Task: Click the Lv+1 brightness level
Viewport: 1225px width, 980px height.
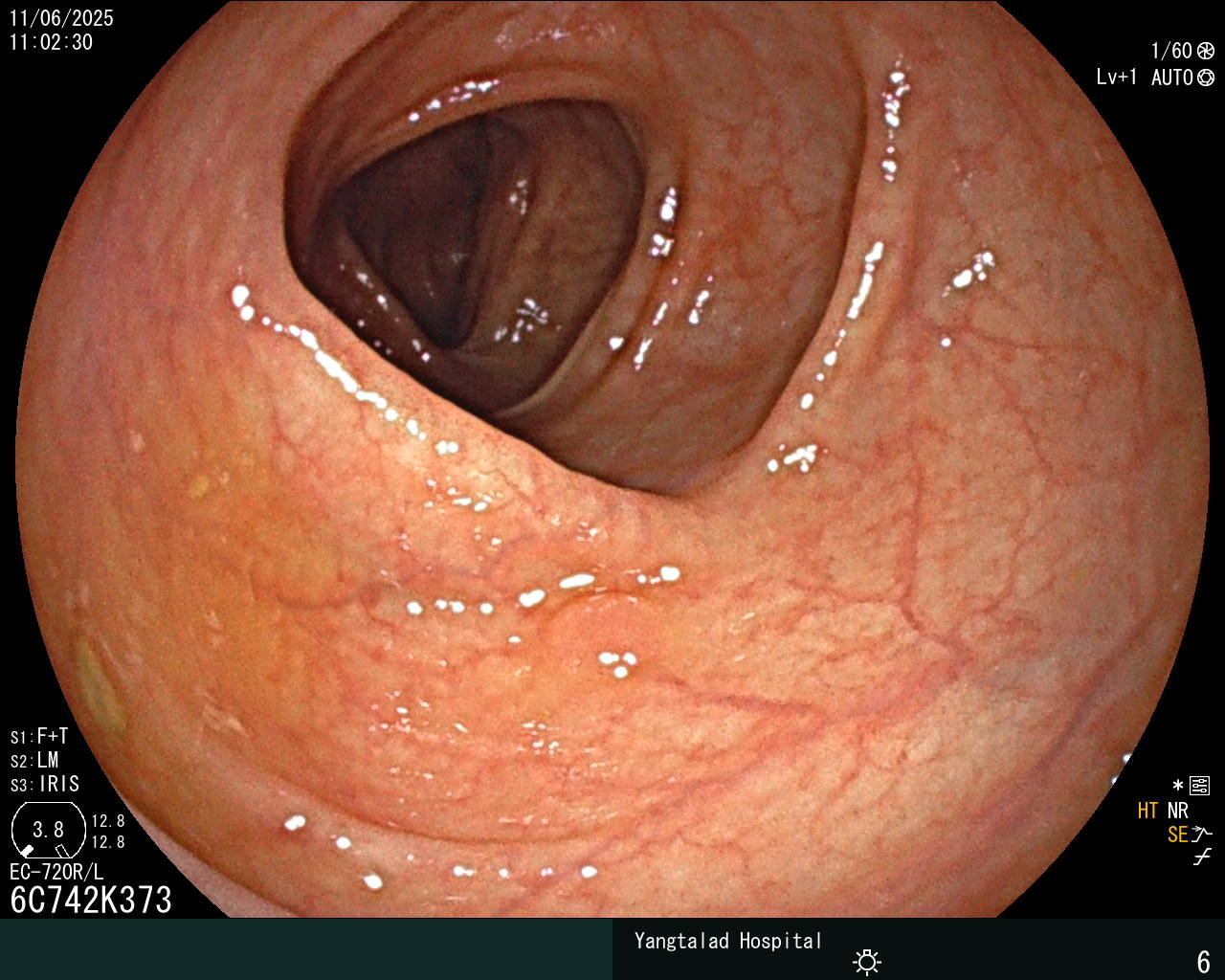Action: click(x=1117, y=78)
